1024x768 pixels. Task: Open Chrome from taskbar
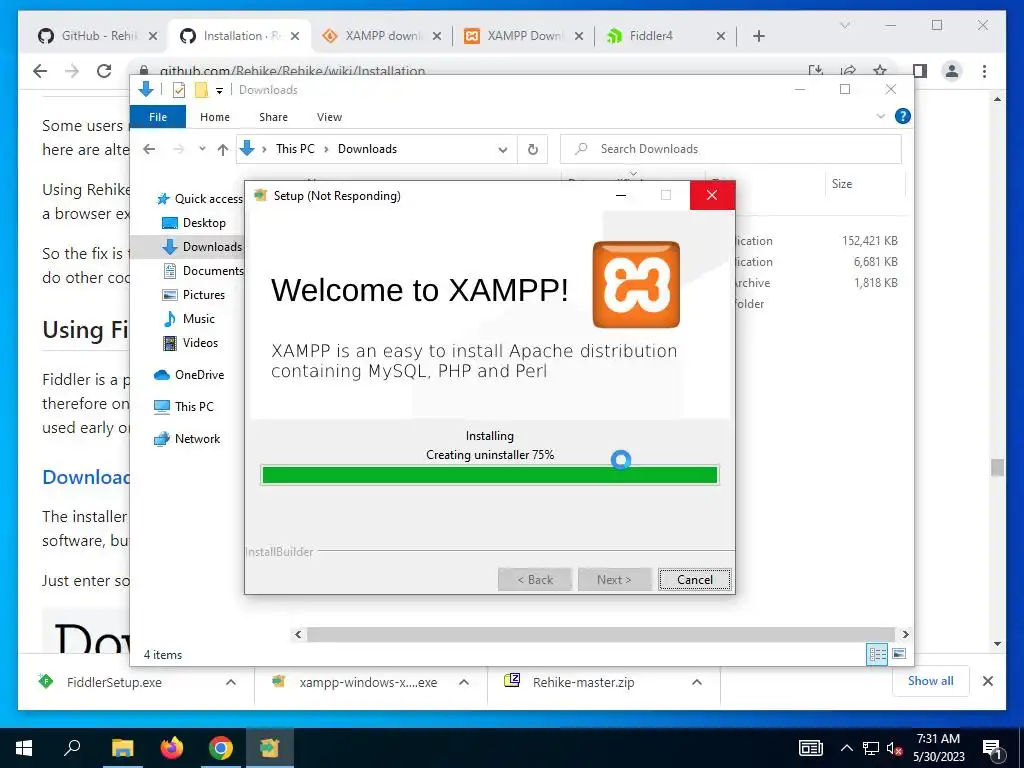pyautogui.click(x=221, y=748)
